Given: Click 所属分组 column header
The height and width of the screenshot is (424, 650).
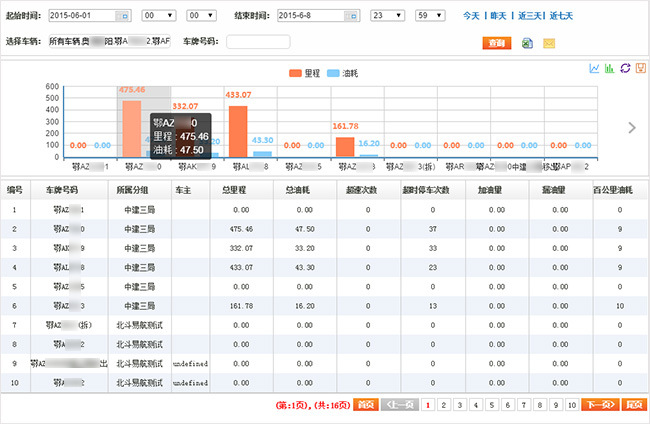Looking at the screenshot, I should tap(140, 190).
